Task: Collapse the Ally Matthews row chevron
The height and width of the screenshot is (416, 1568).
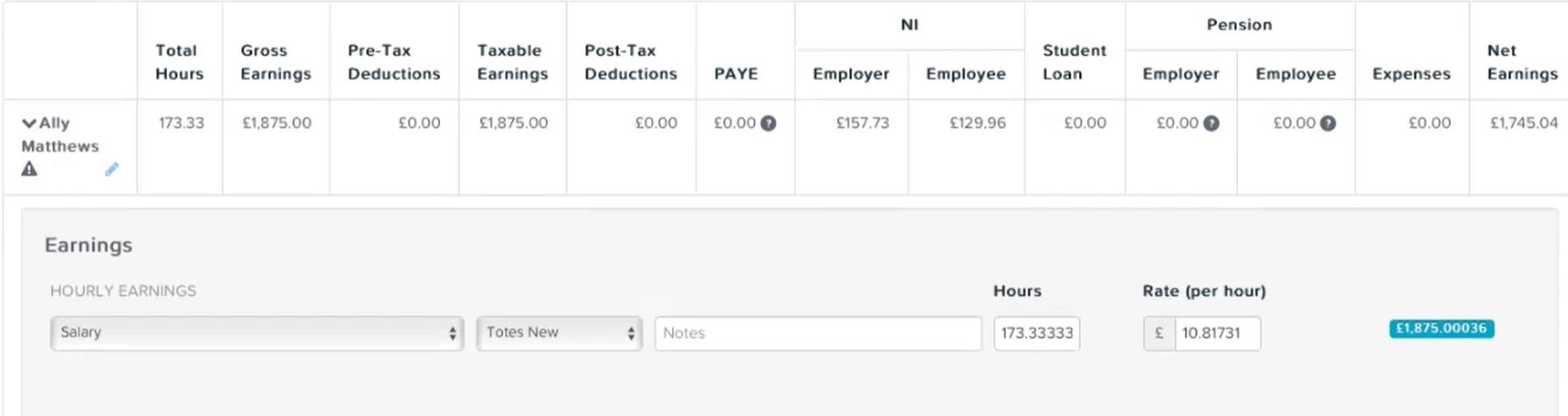Action: [x=29, y=123]
